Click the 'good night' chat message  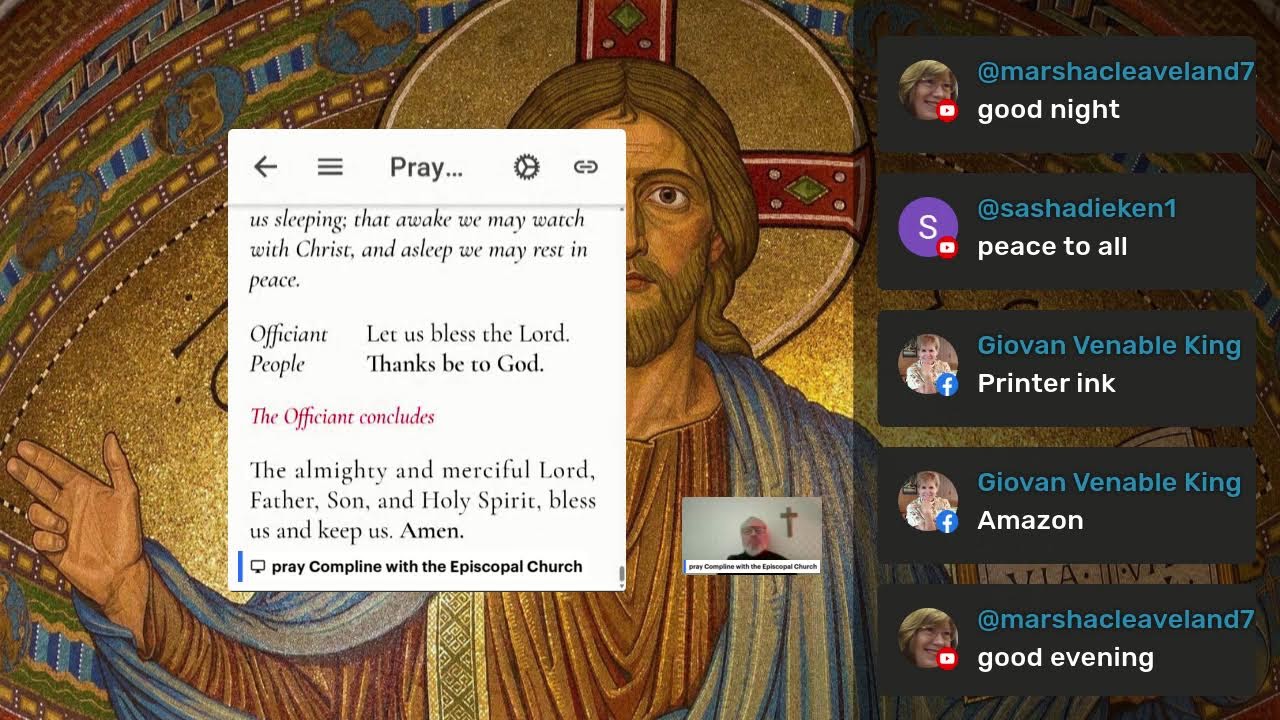coord(1048,109)
